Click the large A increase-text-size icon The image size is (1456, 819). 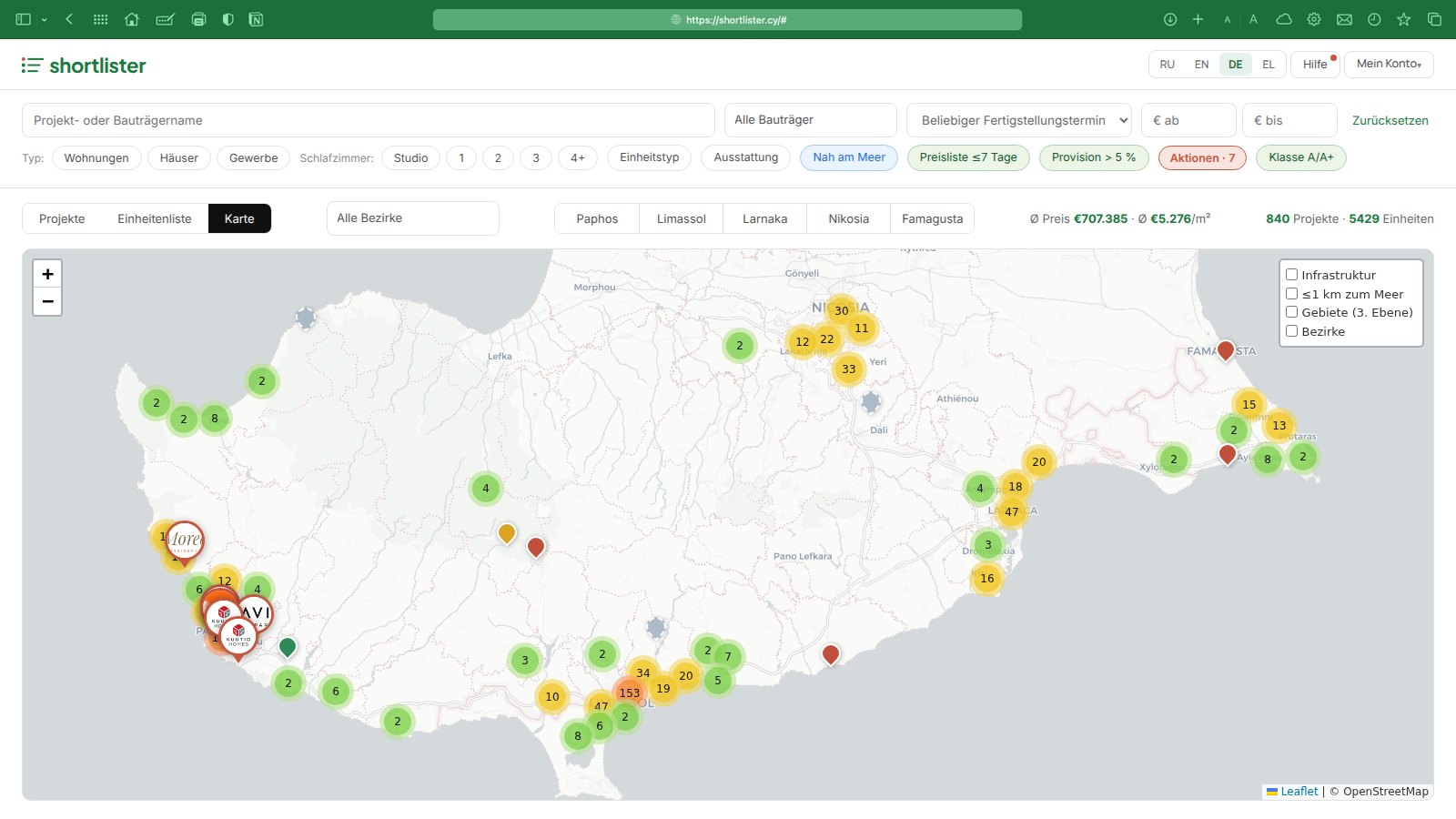coord(1253,19)
